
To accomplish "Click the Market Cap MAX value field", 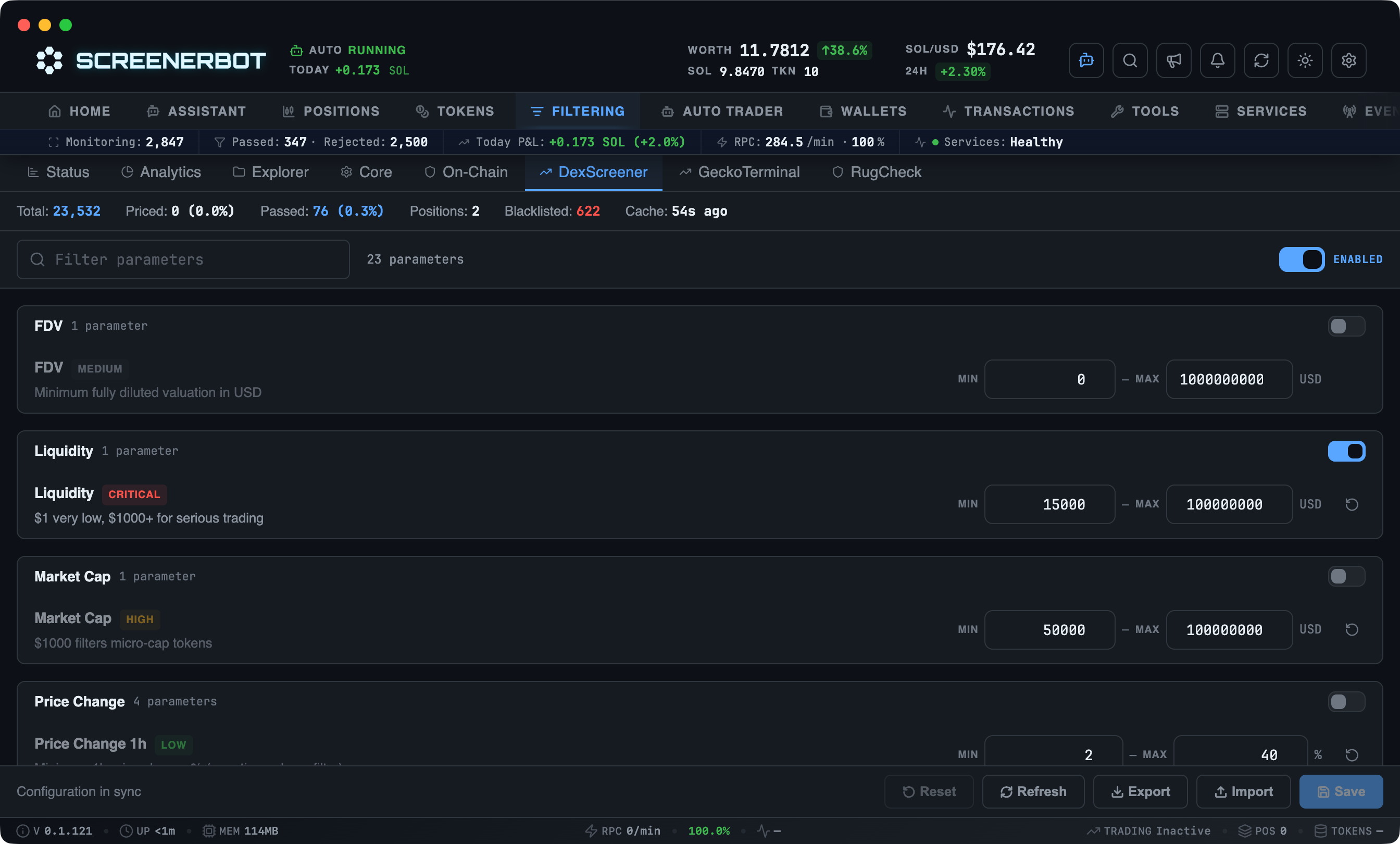I will (x=1229, y=629).
